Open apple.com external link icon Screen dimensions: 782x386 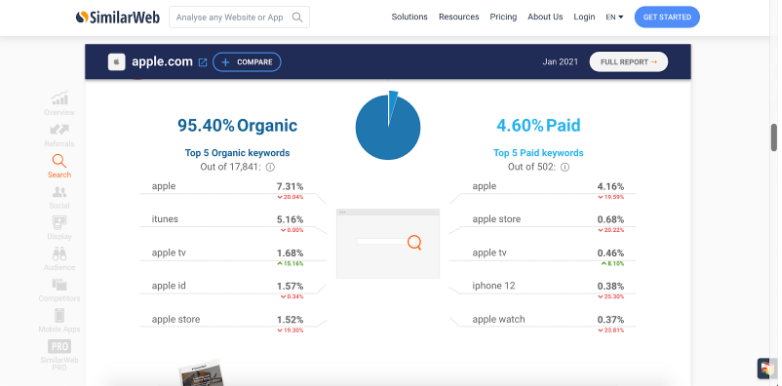pyautogui.click(x=203, y=62)
